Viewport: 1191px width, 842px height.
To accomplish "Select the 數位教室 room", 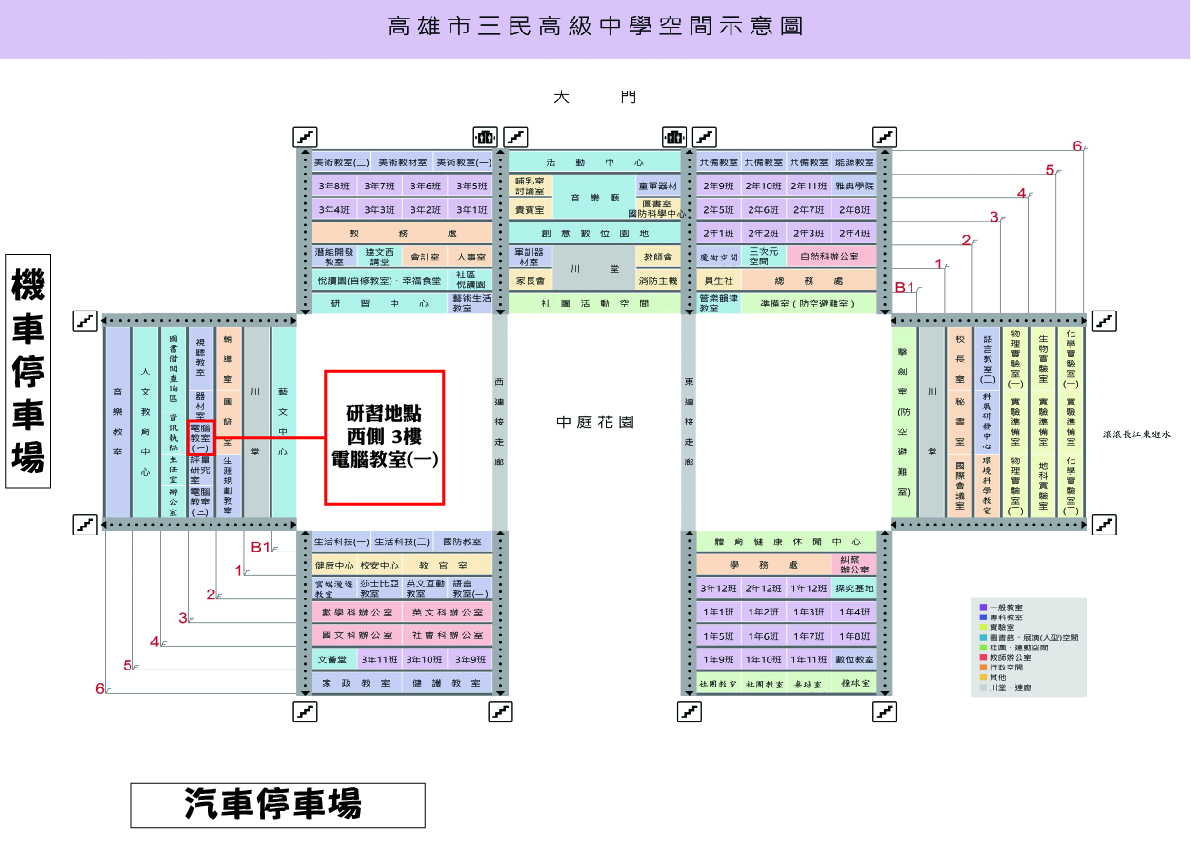I will [x=854, y=659].
